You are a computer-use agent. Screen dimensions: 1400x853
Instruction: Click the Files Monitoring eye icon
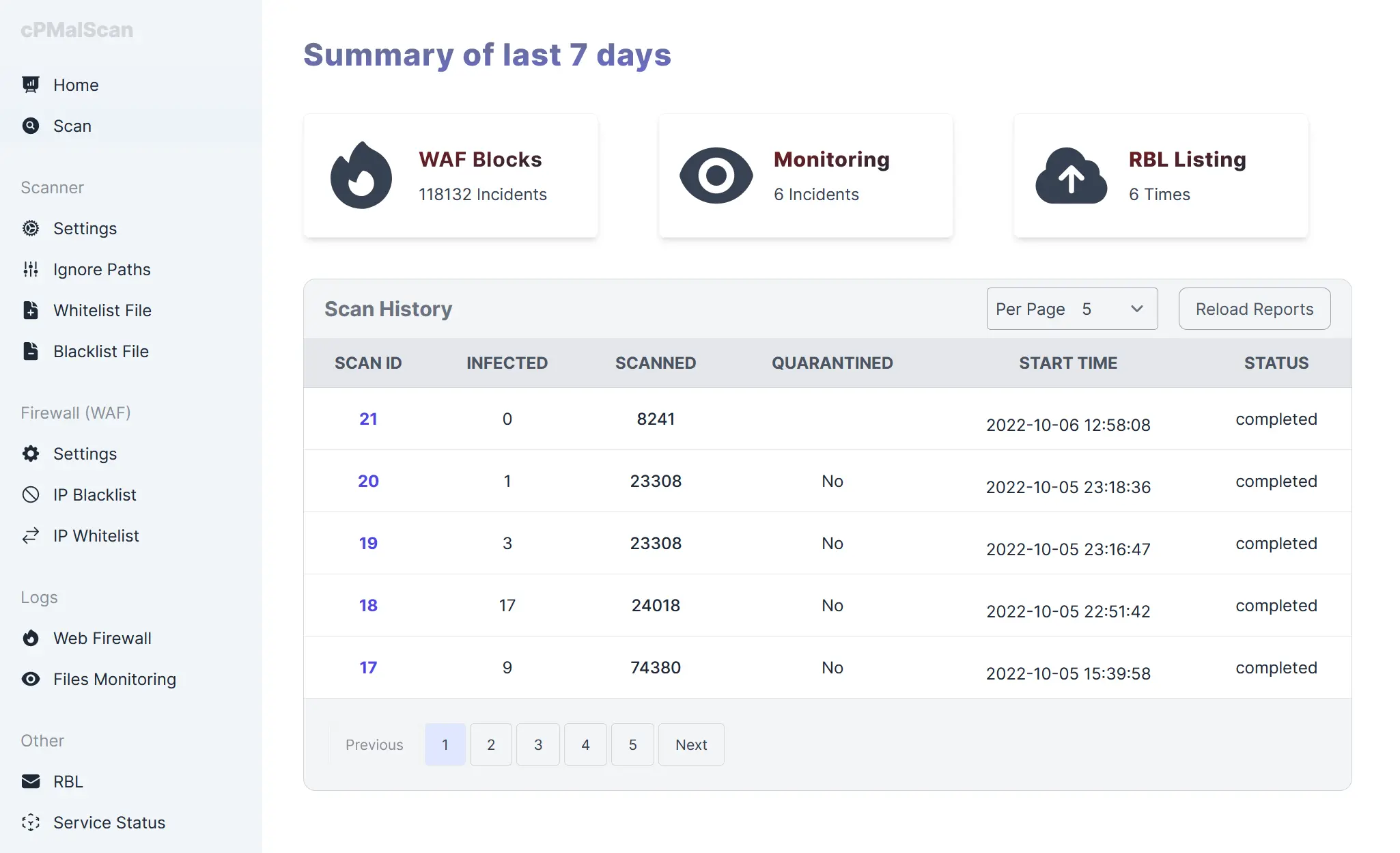pyautogui.click(x=31, y=679)
